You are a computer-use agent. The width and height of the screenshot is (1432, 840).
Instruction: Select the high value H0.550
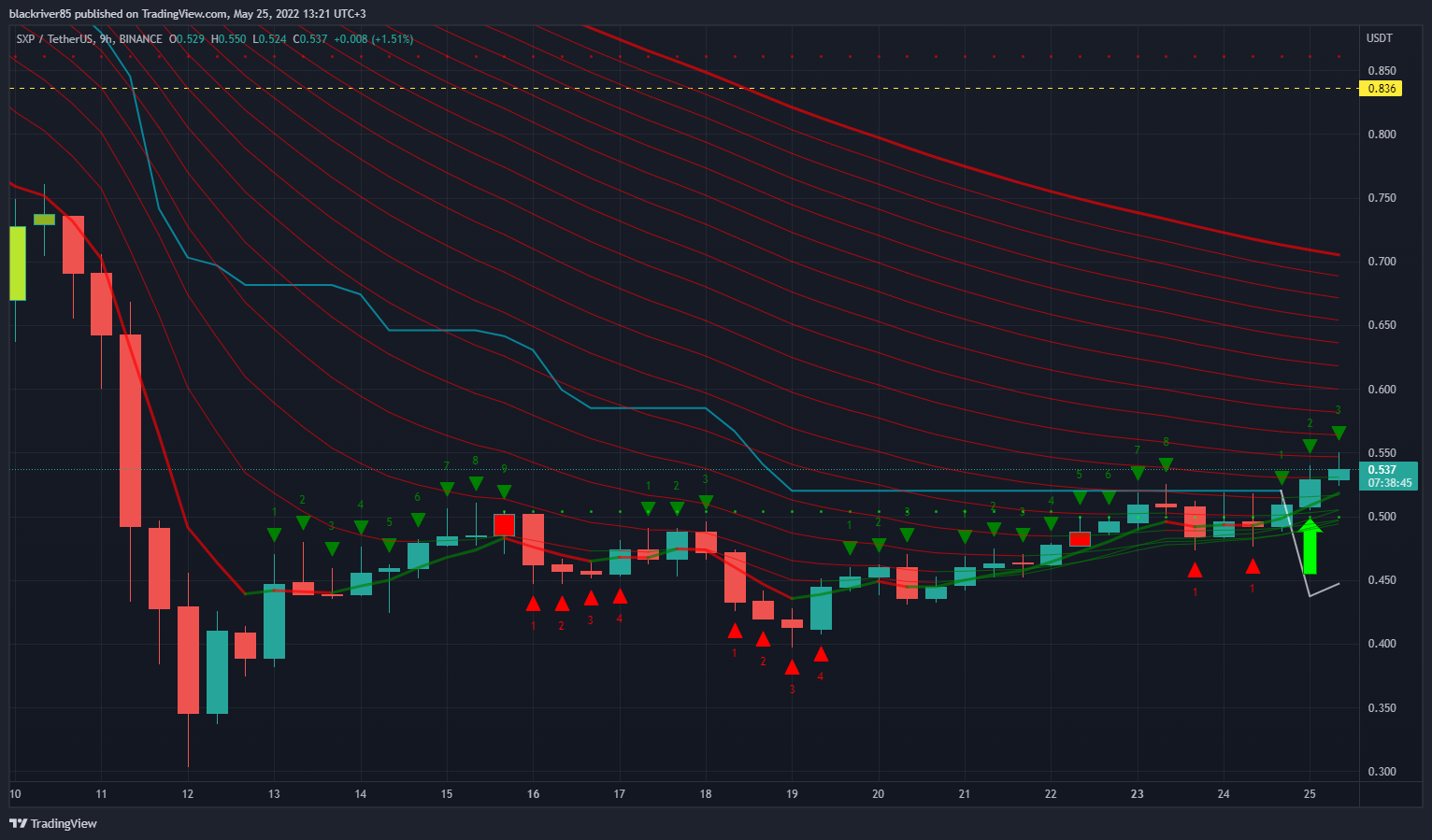coord(229,39)
